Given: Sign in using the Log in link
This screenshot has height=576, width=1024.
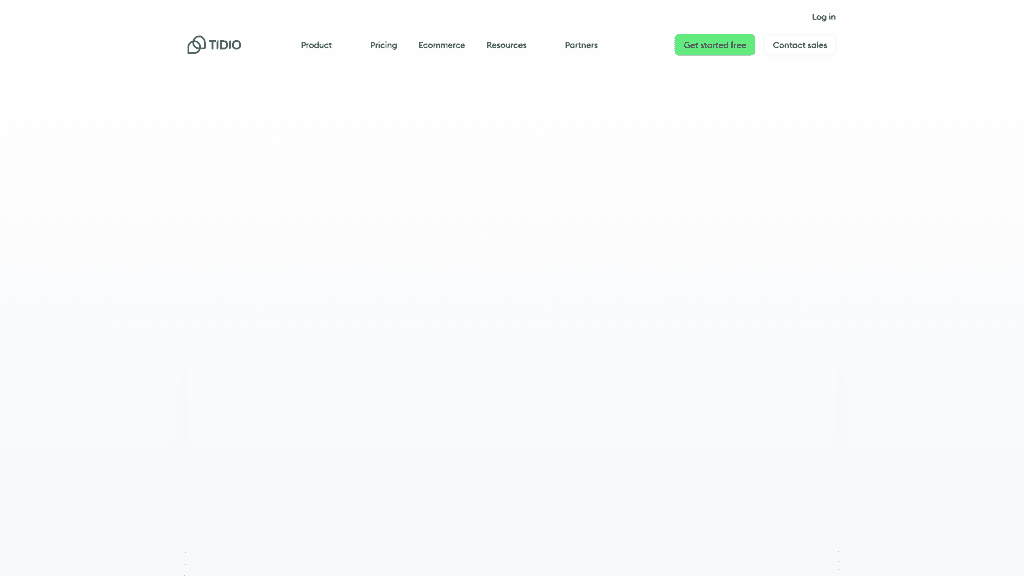Looking at the screenshot, I should (823, 17).
